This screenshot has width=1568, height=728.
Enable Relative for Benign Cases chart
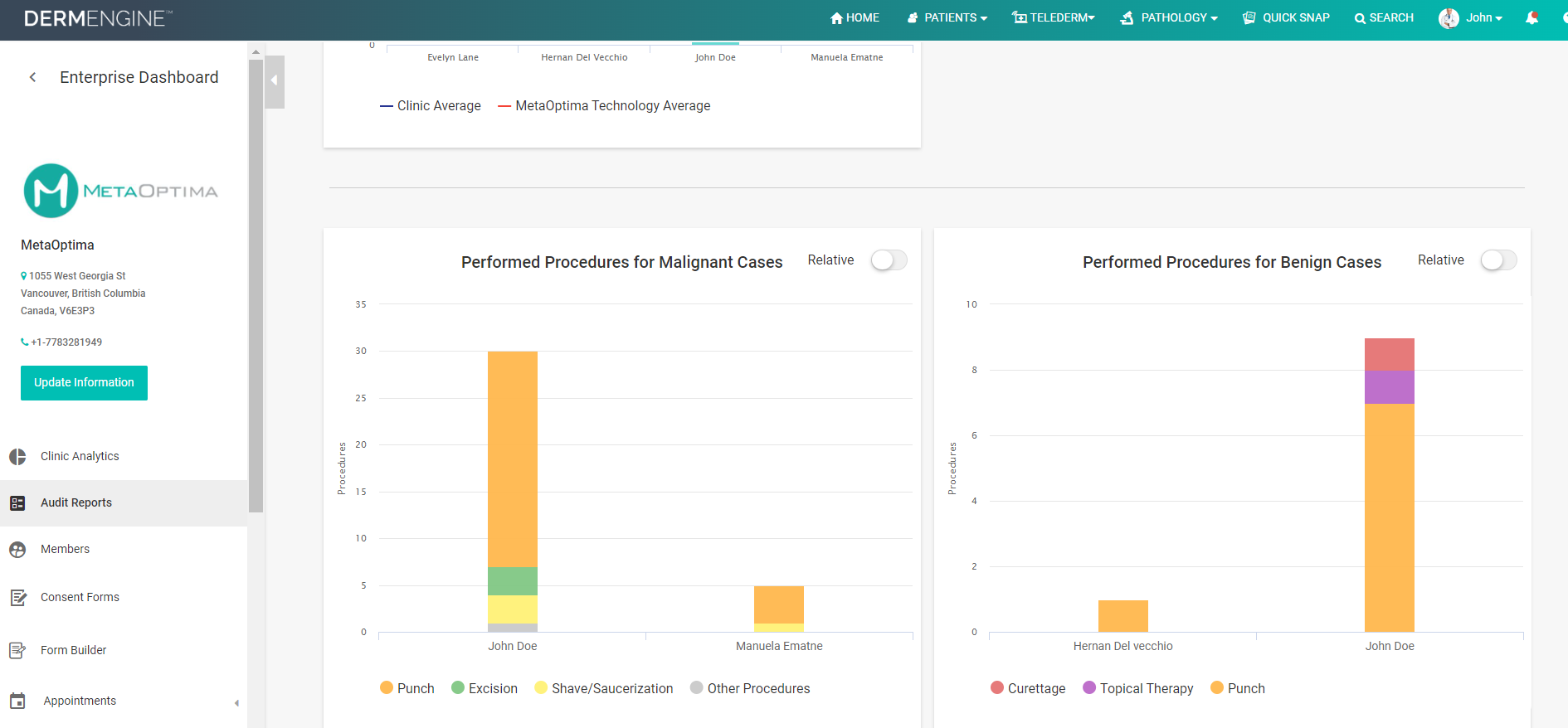click(1498, 260)
